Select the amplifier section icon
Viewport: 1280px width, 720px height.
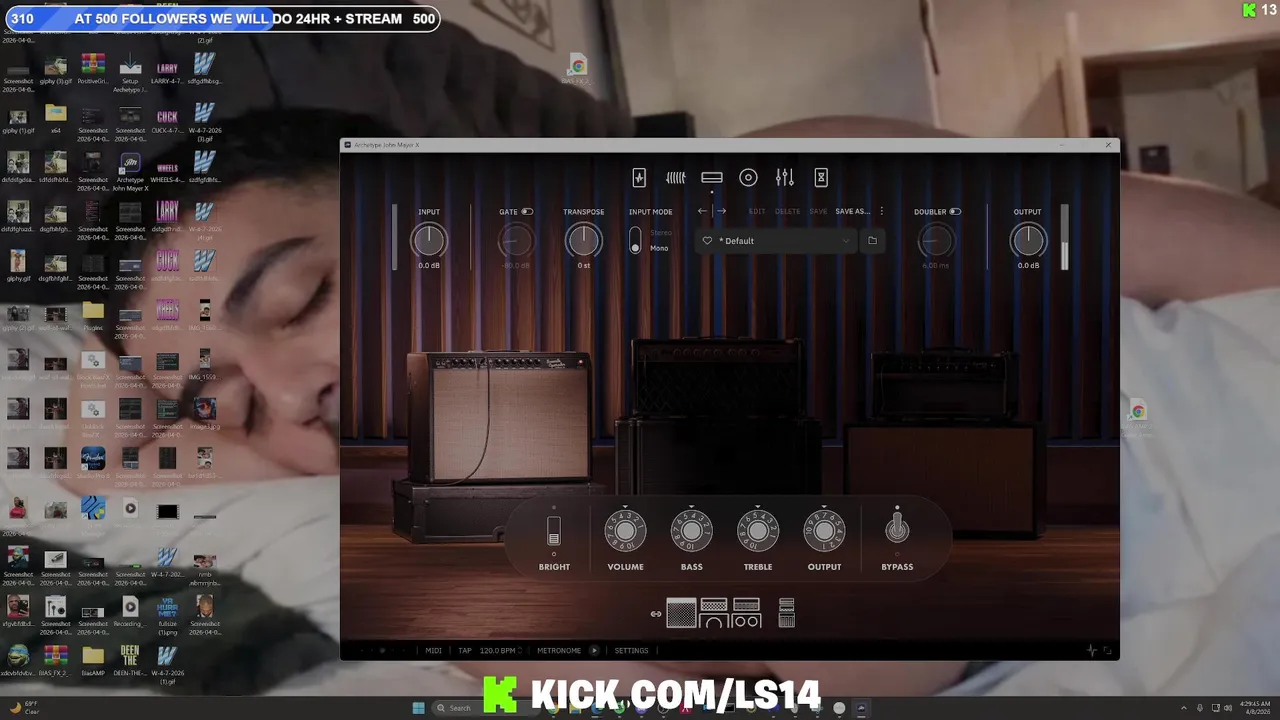(x=712, y=178)
